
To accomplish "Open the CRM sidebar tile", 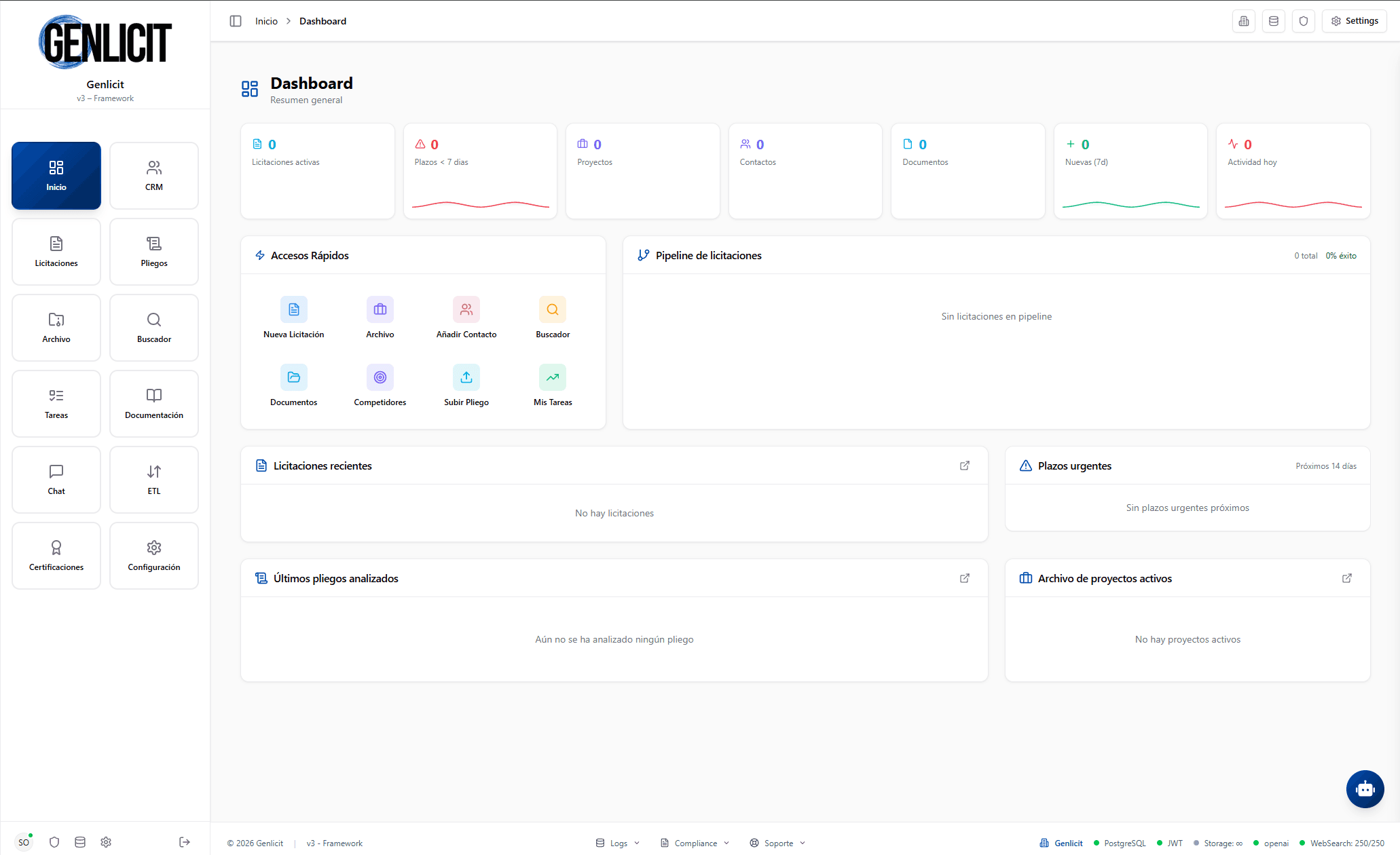I will pyautogui.click(x=154, y=176).
